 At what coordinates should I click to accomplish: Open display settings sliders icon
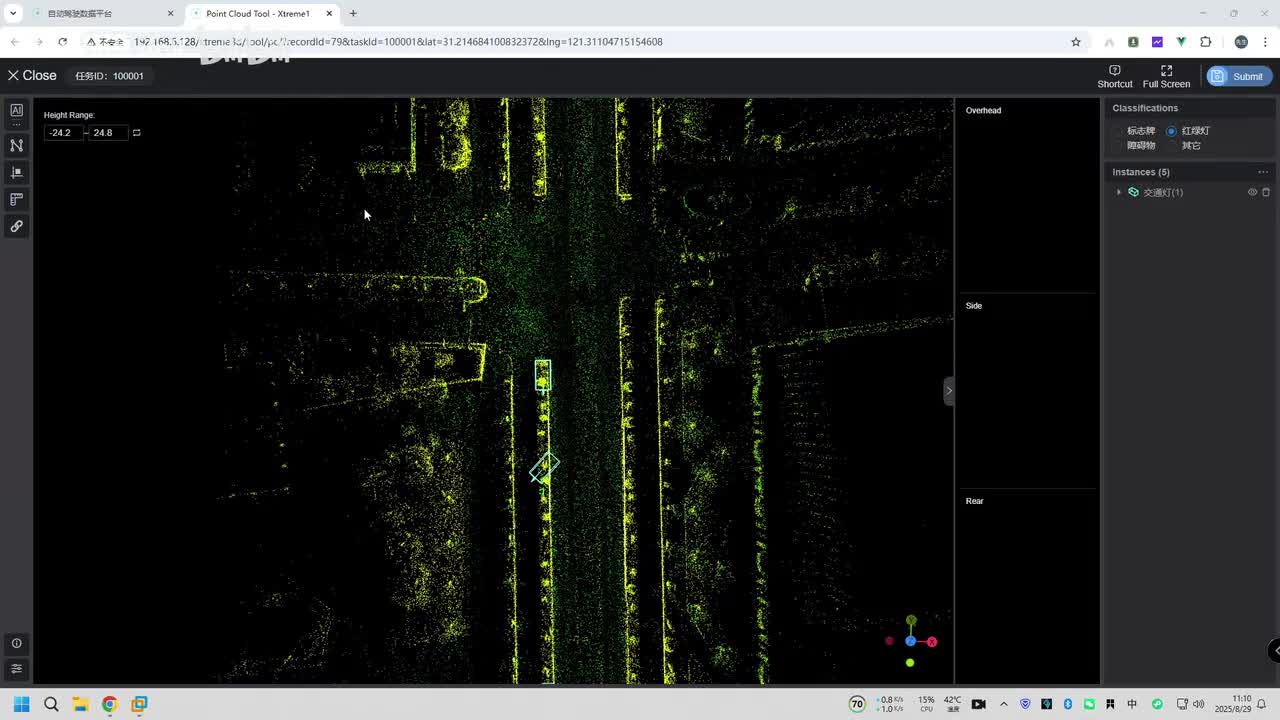click(x=16, y=669)
